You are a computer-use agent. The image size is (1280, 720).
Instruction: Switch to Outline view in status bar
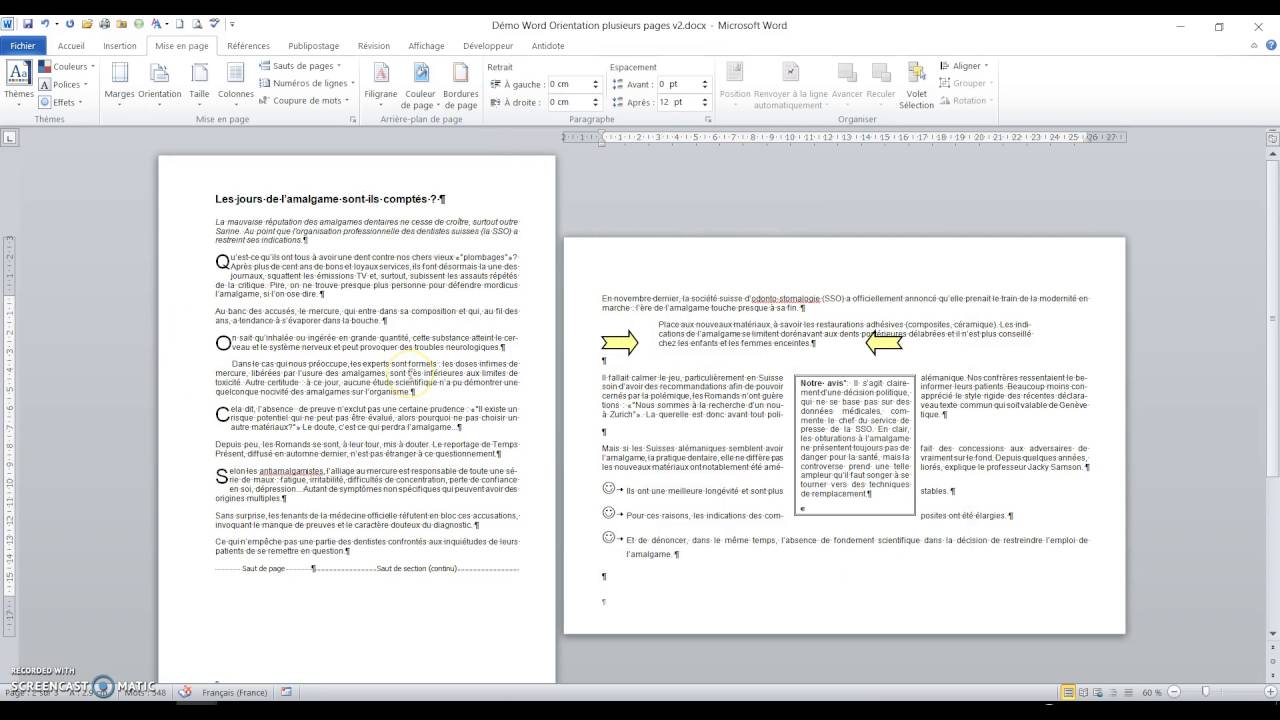click(1113, 692)
